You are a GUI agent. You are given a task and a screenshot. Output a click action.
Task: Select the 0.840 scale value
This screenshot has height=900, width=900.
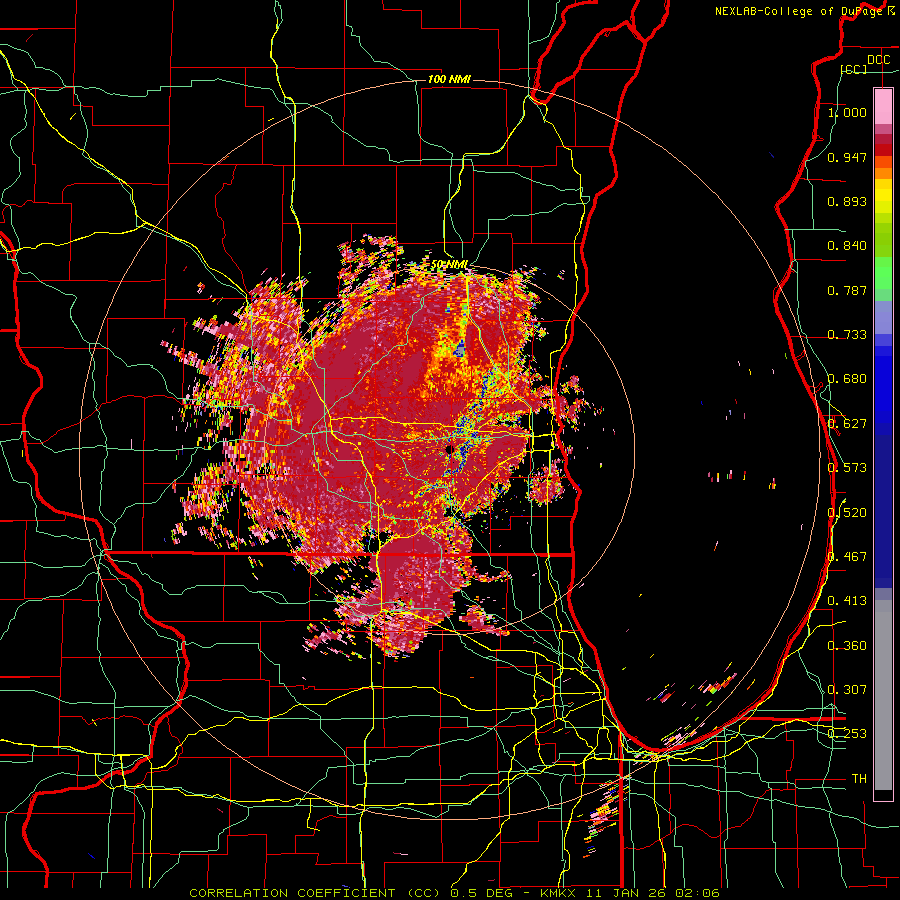pyautogui.click(x=847, y=246)
